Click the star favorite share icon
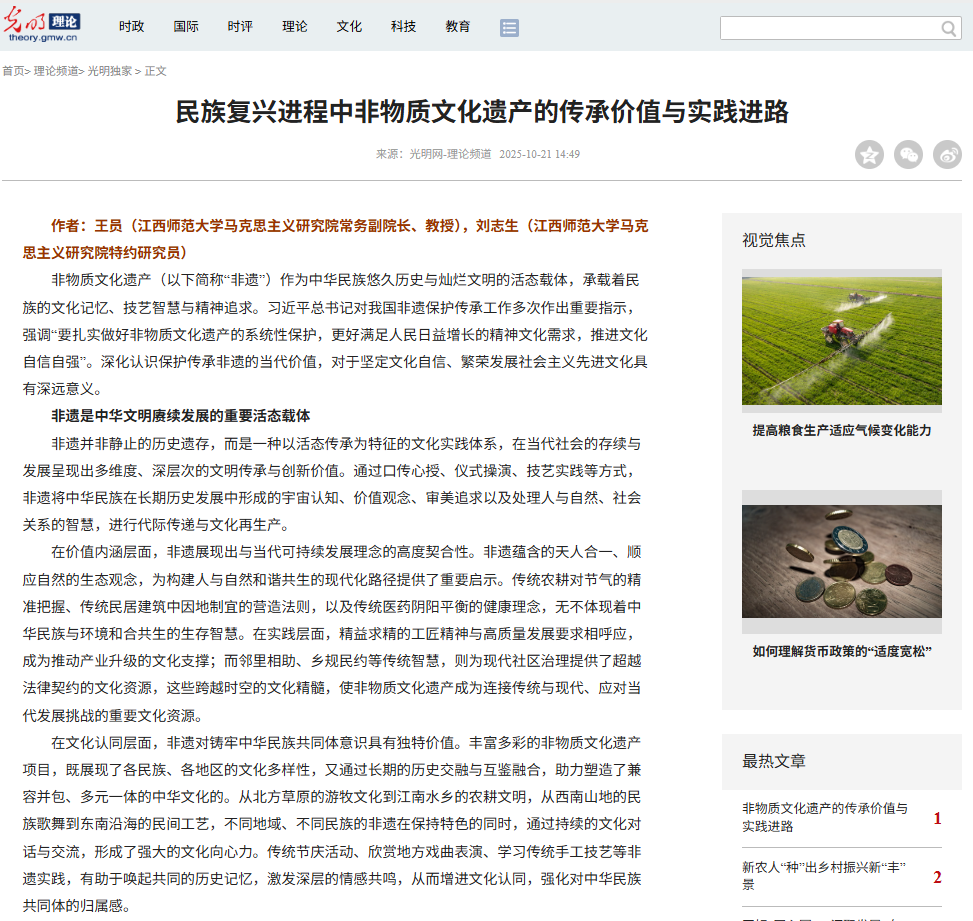Screen dimensions: 973x921 [x=869, y=155]
